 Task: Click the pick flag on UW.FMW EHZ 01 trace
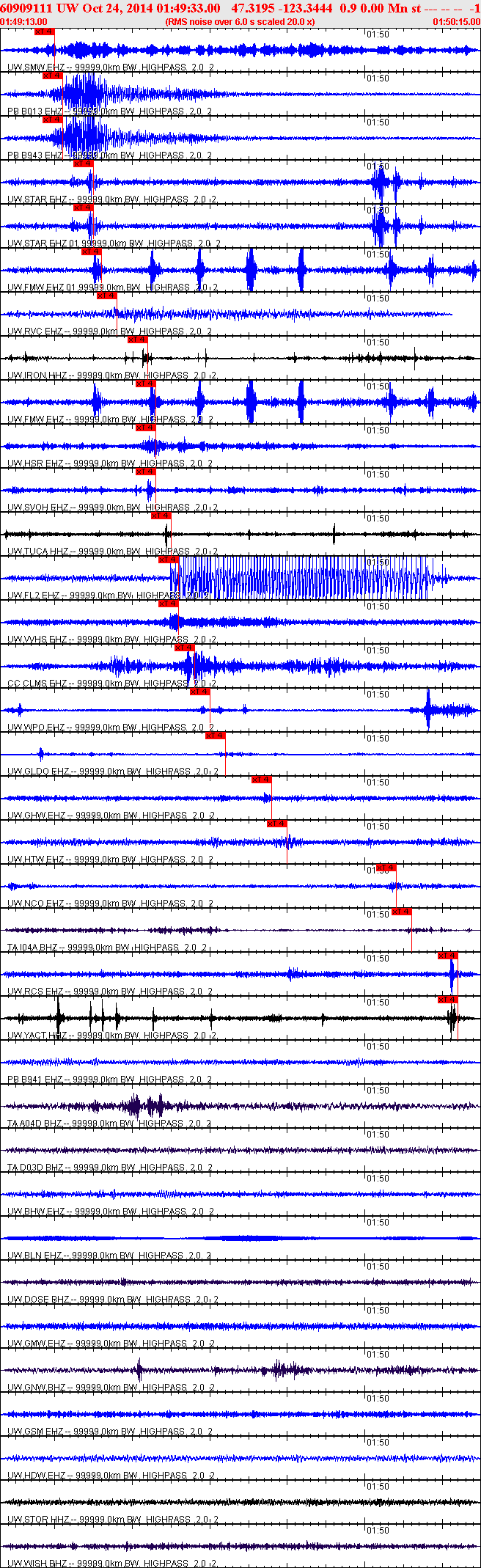coord(92,252)
